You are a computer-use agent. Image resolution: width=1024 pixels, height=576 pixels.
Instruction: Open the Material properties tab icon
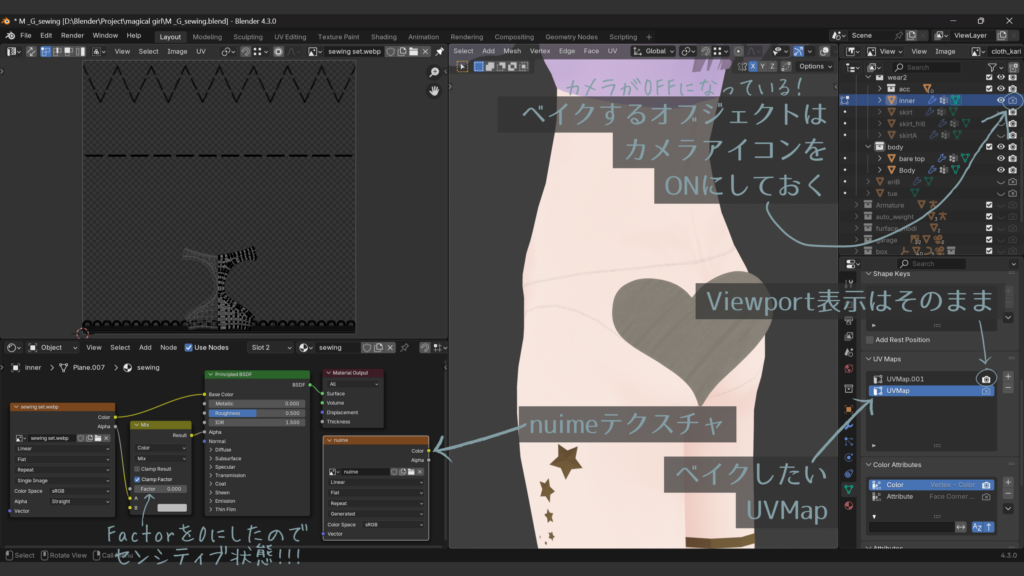coord(849,506)
